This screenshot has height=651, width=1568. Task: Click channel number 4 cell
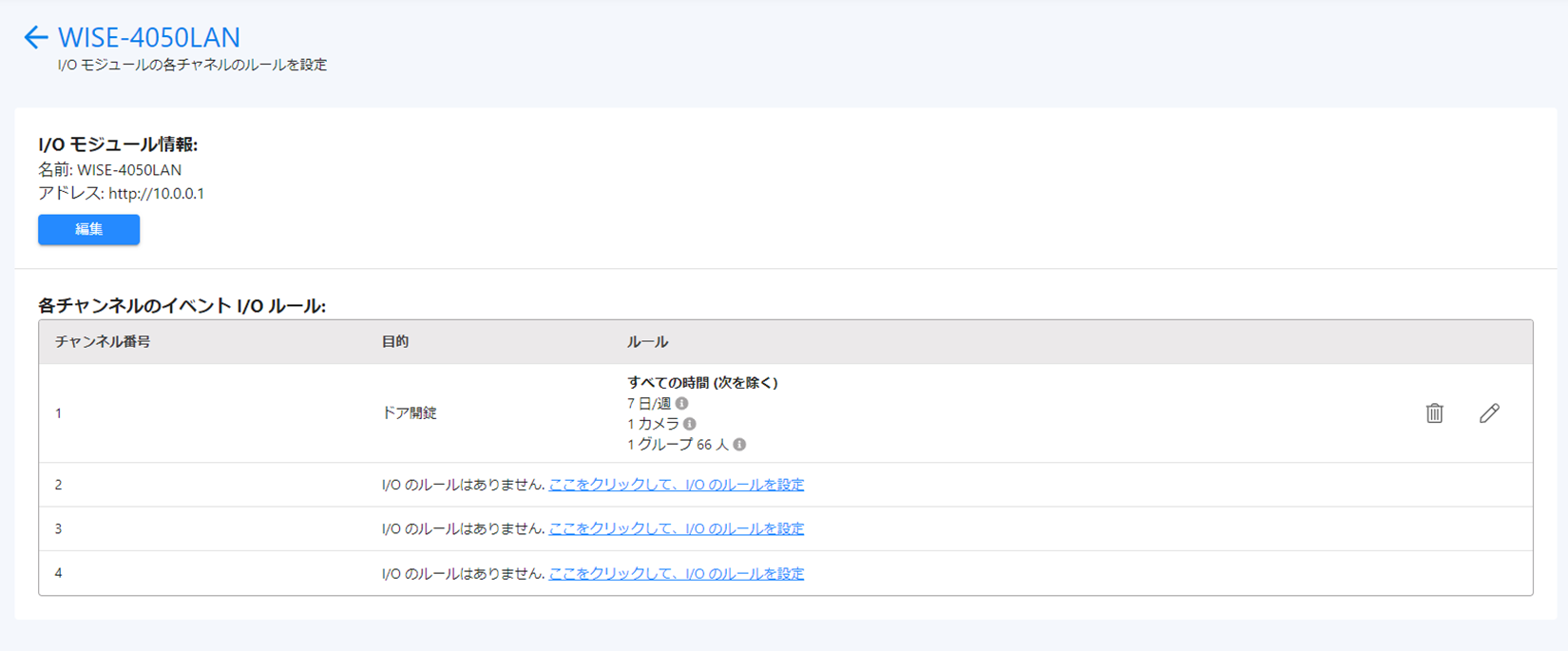[x=58, y=573]
